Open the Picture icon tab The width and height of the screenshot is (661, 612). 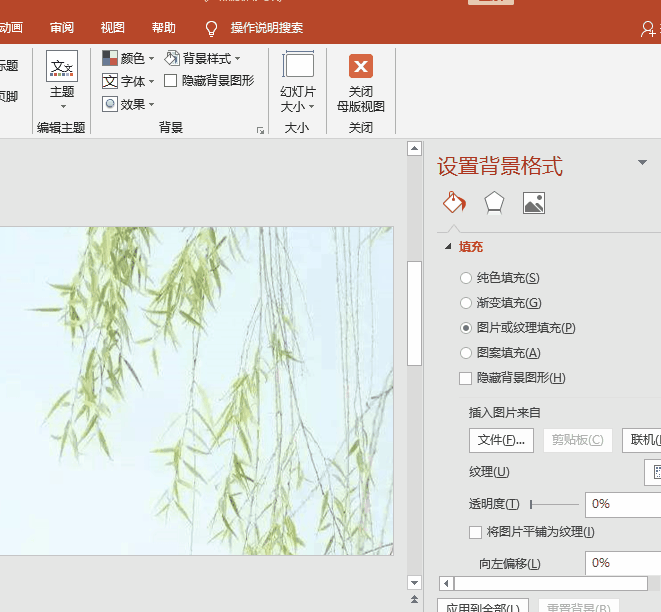point(534,203)
